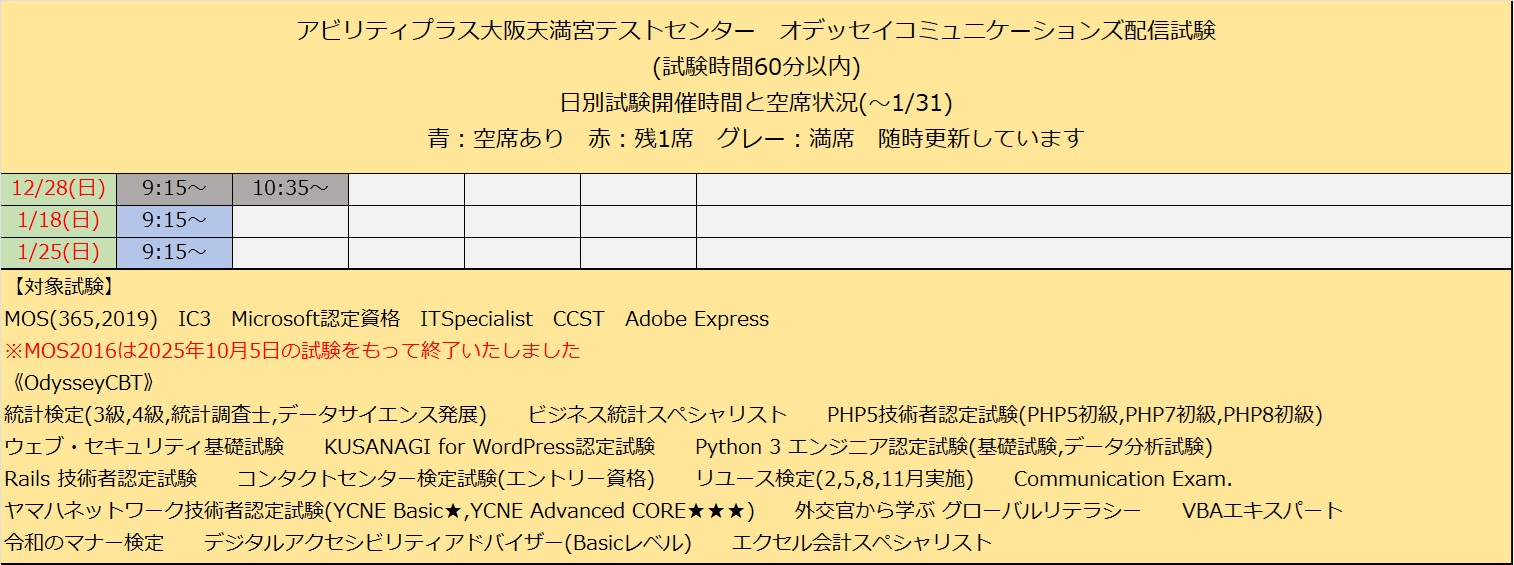The image size is (1514, 565).
Task: Click the 《OdysseyCBT》 section label
Action: [78, 383]
